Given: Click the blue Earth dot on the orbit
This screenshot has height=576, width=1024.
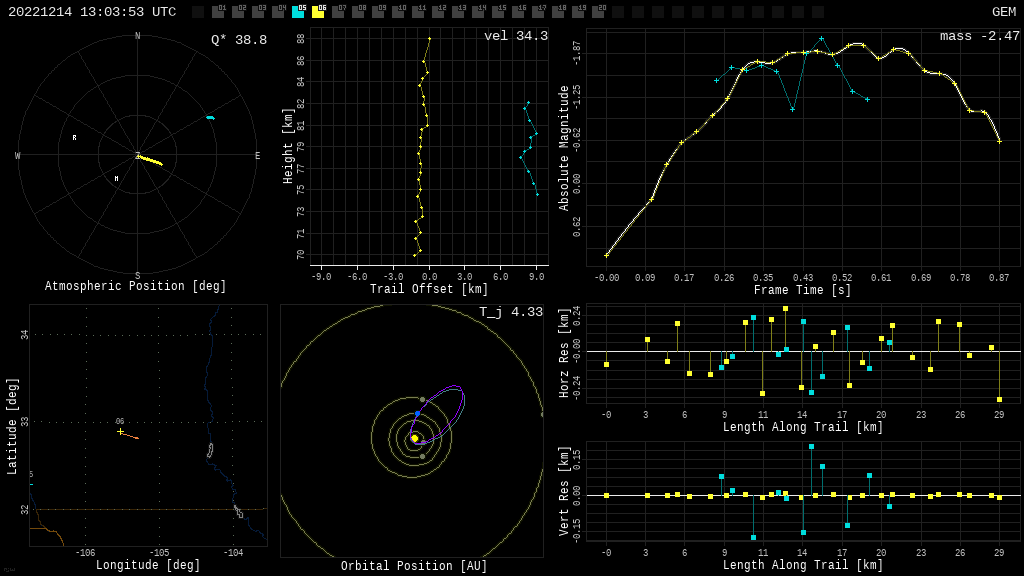Looking at the screenshot, I should coord(418,413).
